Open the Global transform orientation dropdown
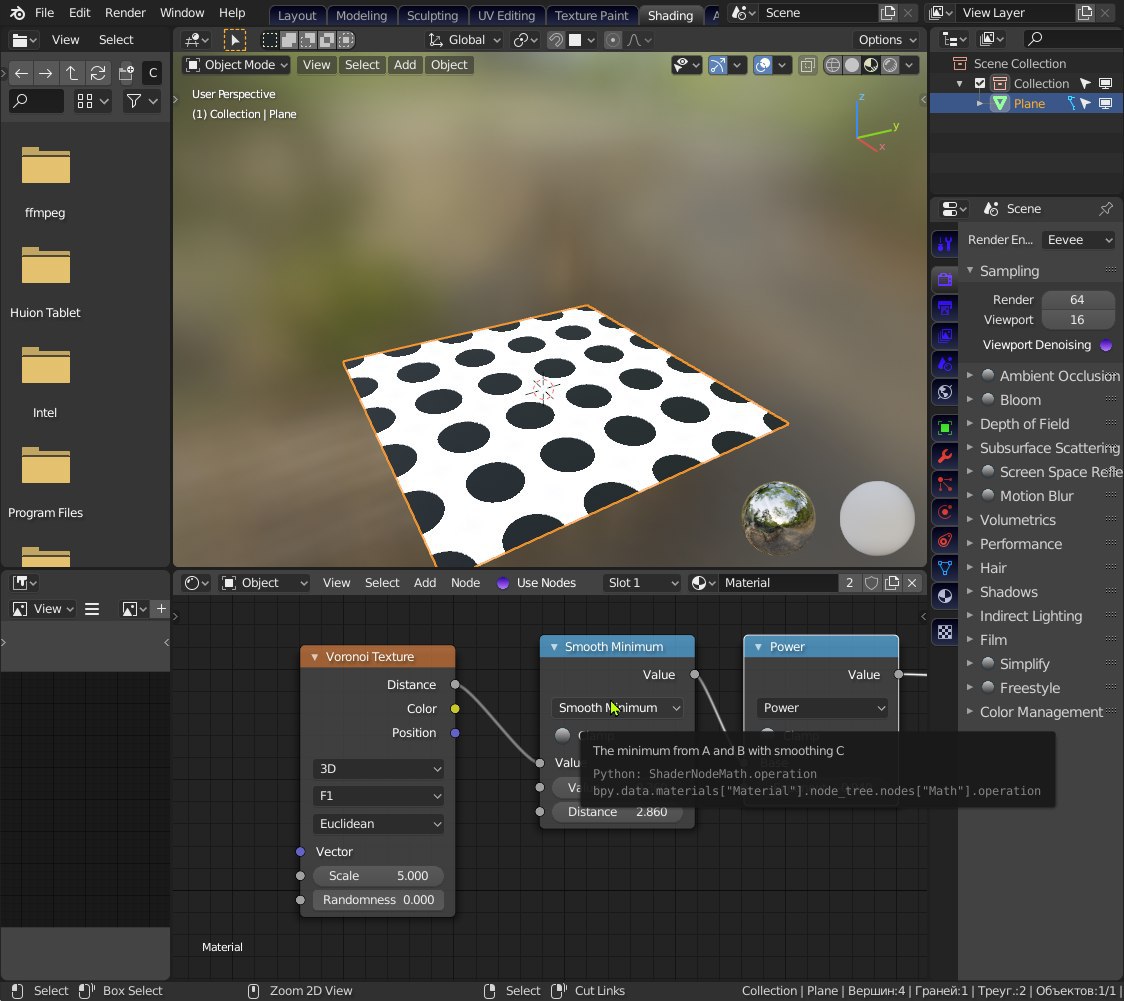 [464, 40]
